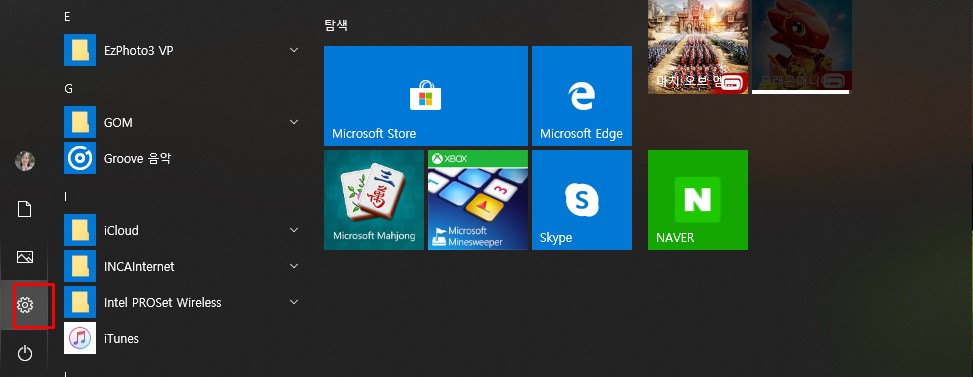
Task: Click the EzPhoto3 VP folder icon
Action: coord(80,50)
